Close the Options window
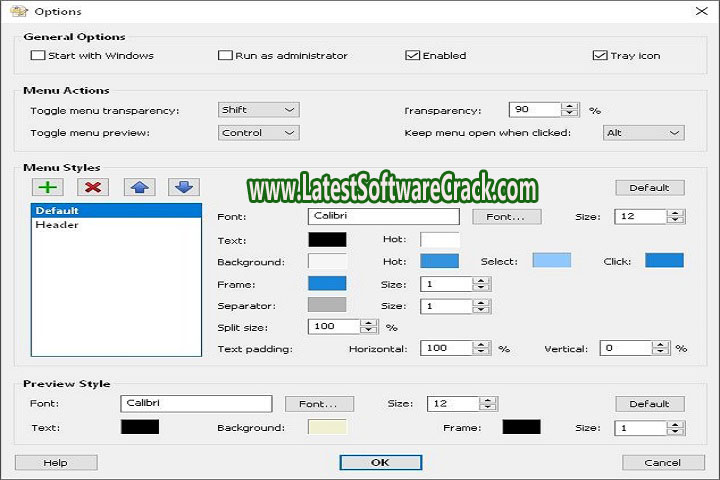The image size is (720, 480). coord(701,11)
